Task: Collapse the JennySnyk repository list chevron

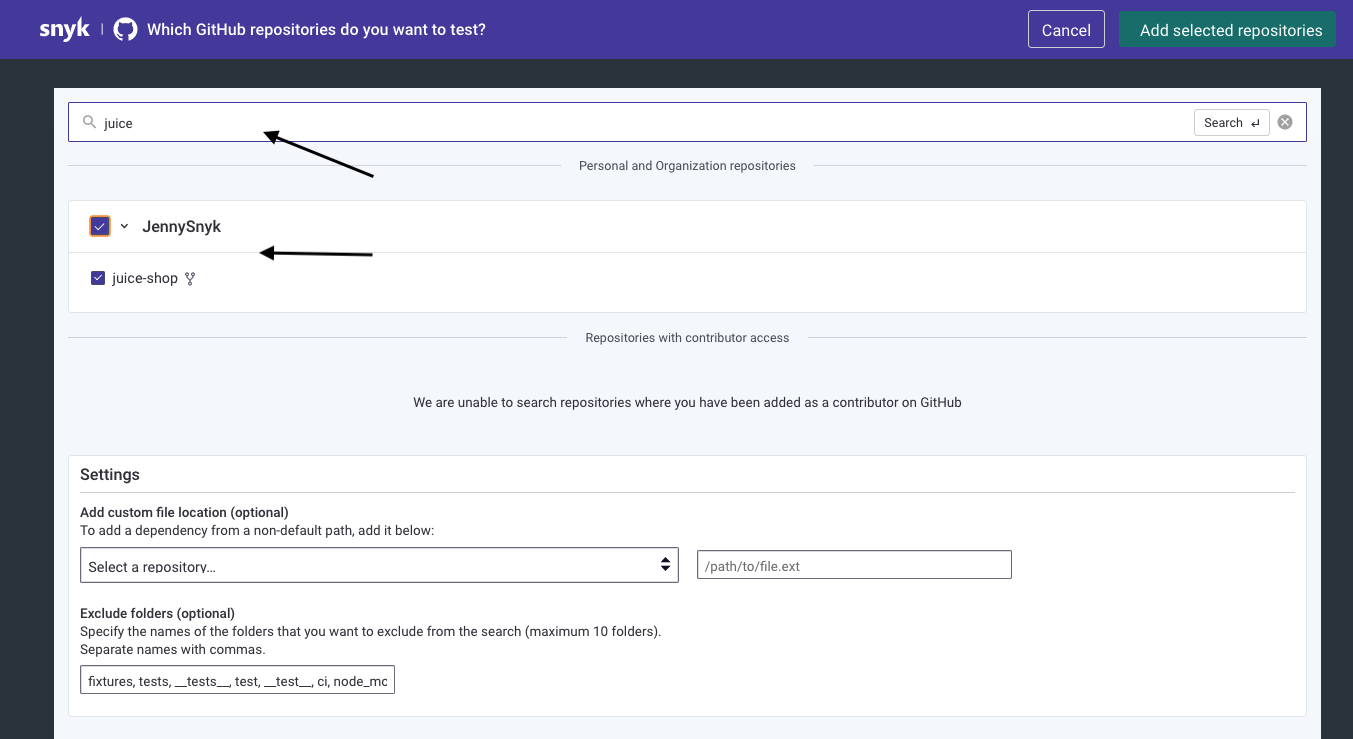Action: pyautogui.click(x=124, y=226)
